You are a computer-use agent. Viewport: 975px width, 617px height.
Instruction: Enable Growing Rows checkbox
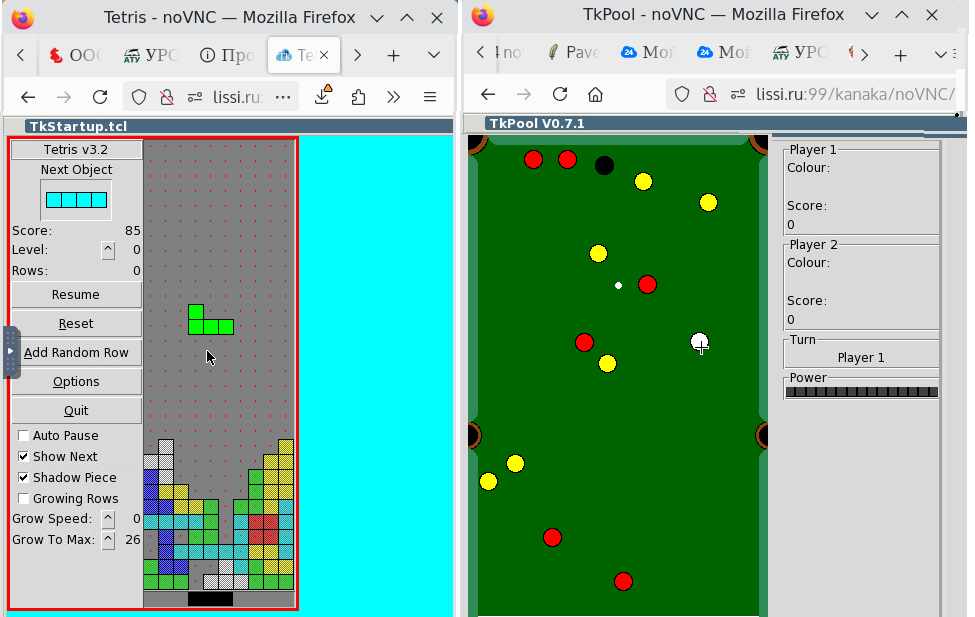tap(24, 499)
